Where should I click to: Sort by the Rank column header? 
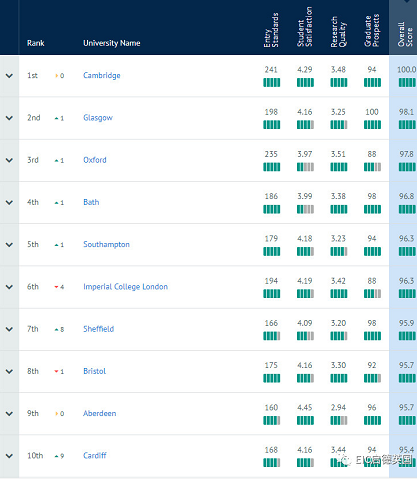(x=36, y=43)
